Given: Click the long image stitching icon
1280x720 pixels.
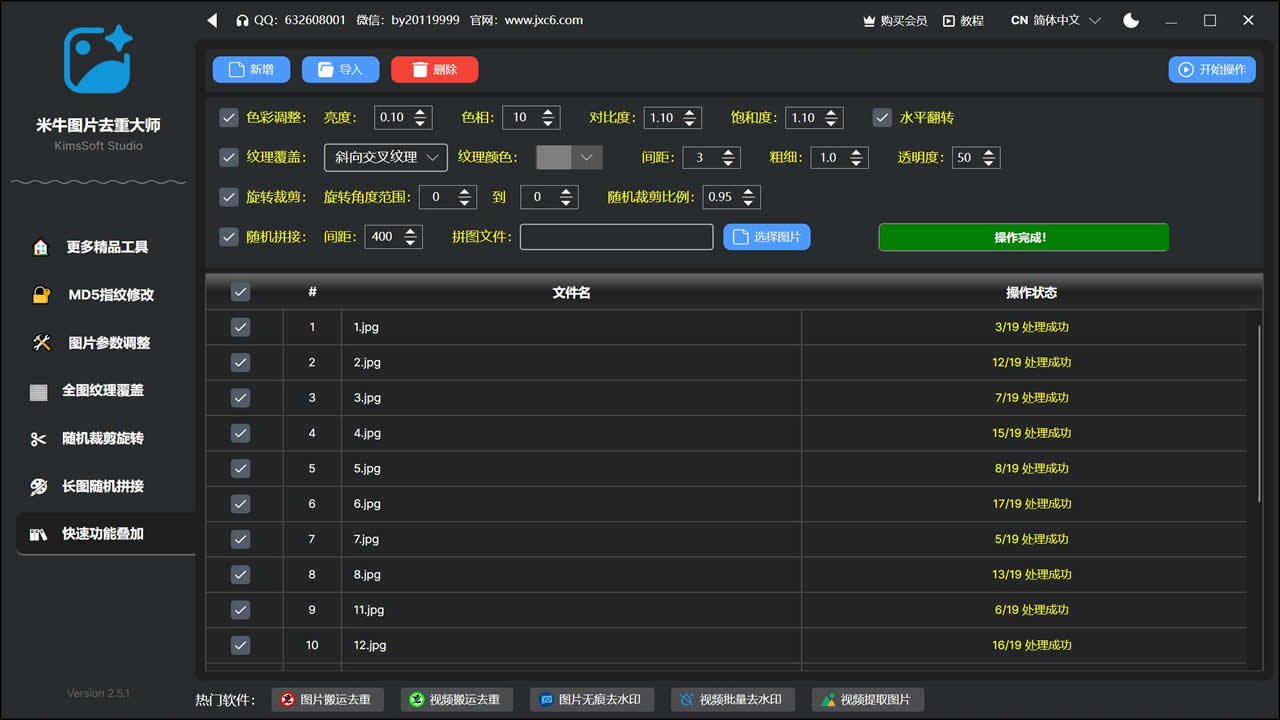Looking at the screenshot, I should [39, 487].
